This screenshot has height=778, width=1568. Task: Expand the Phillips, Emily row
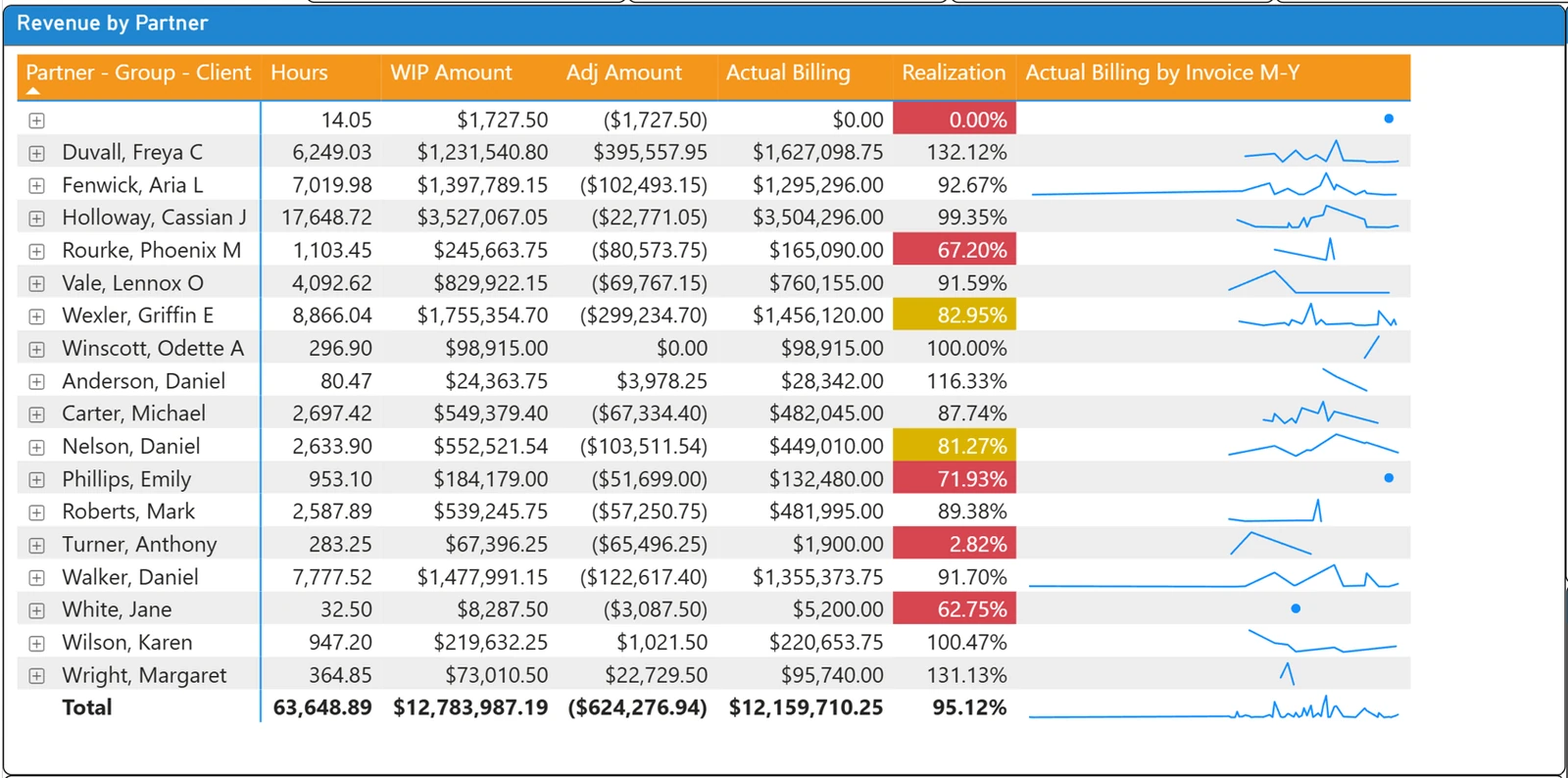(x=36, y=480)
